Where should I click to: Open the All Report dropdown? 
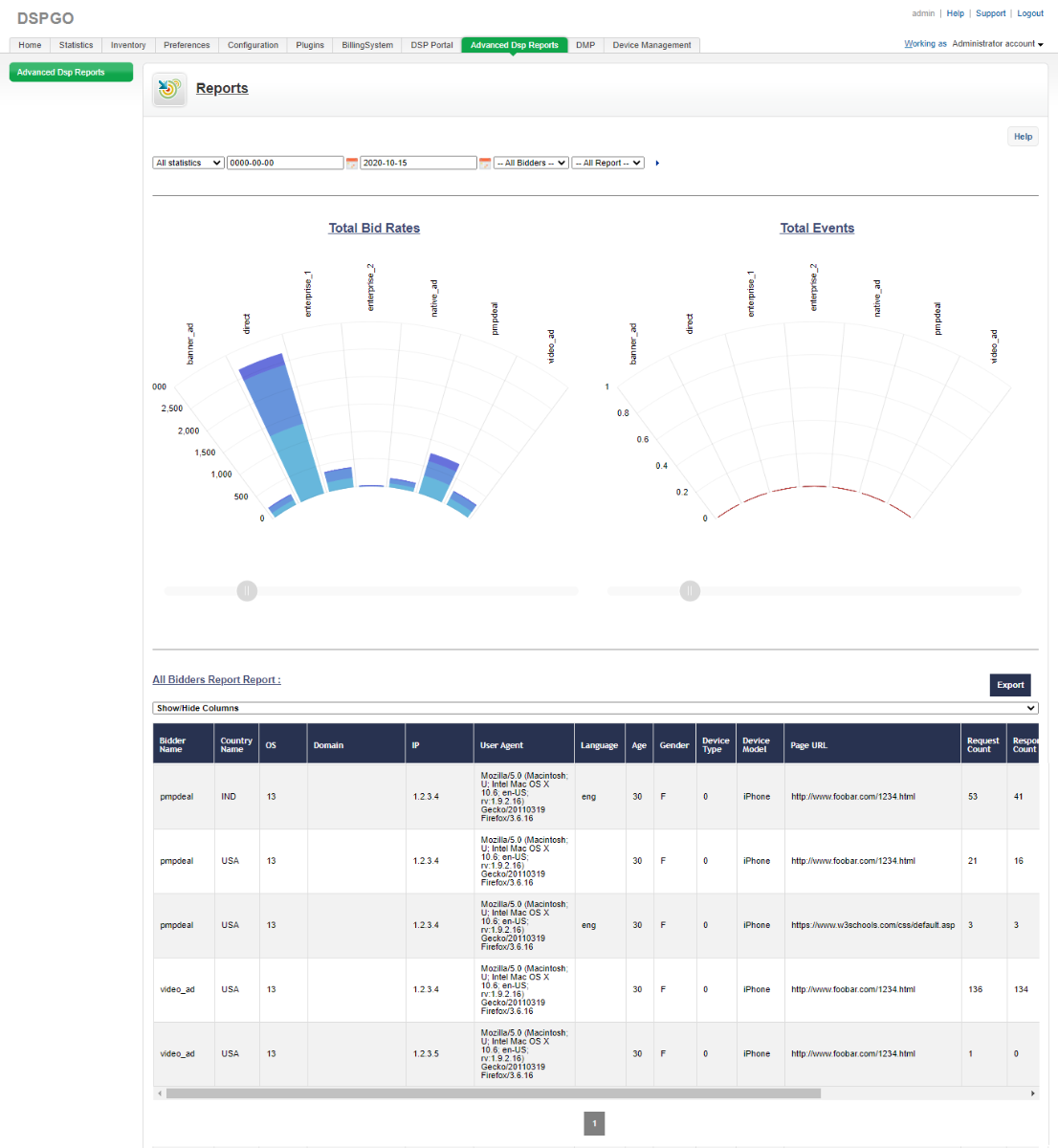pos(607,164)
